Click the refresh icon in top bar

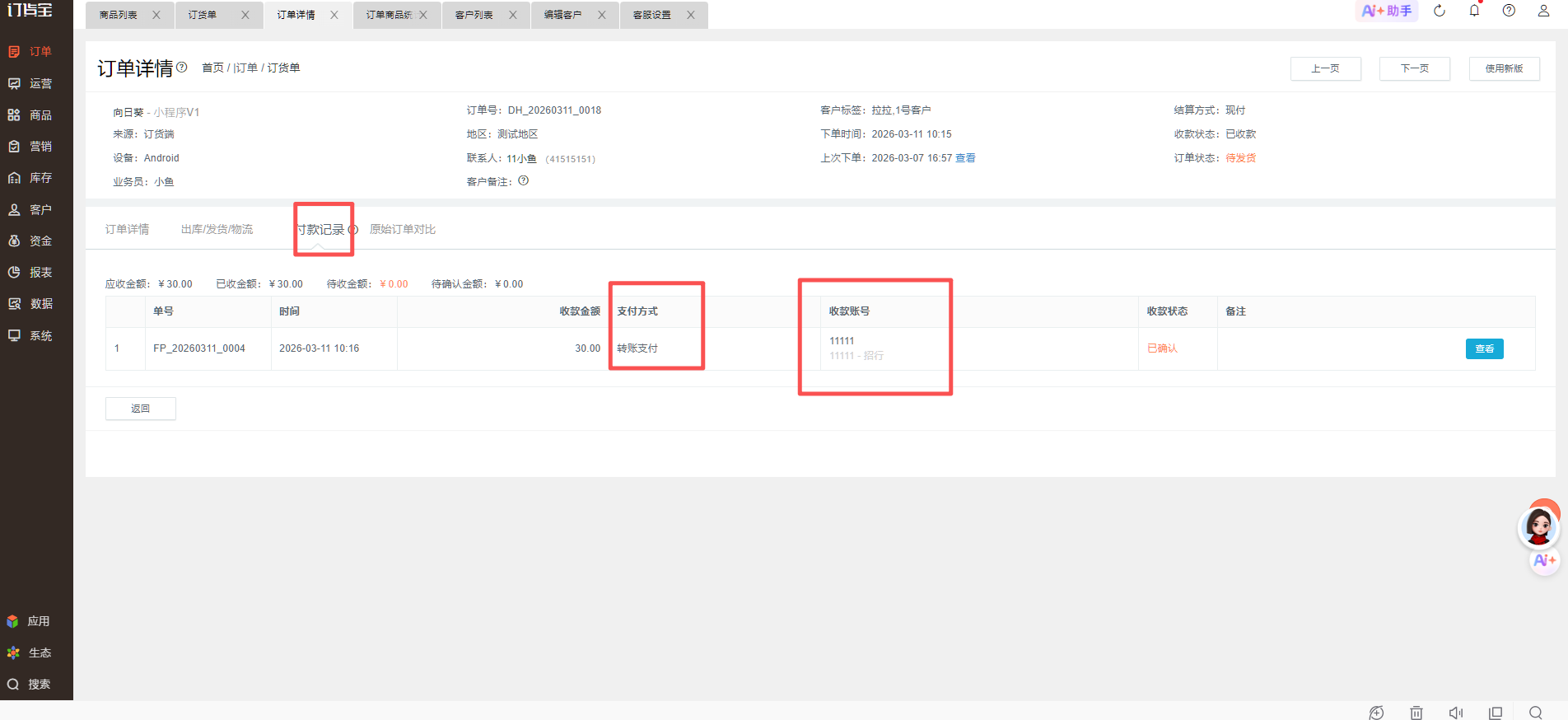tap(1440, 11)
